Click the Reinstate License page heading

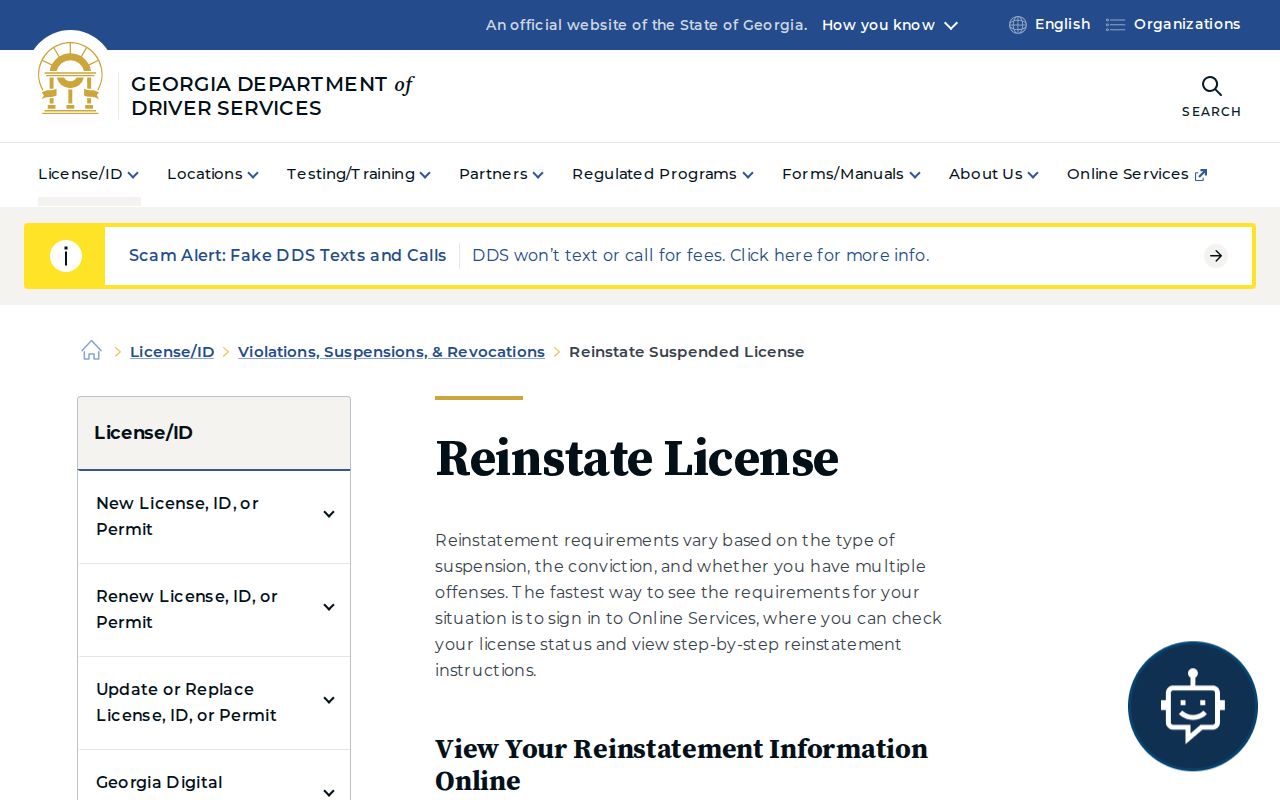tap(637, 458)
